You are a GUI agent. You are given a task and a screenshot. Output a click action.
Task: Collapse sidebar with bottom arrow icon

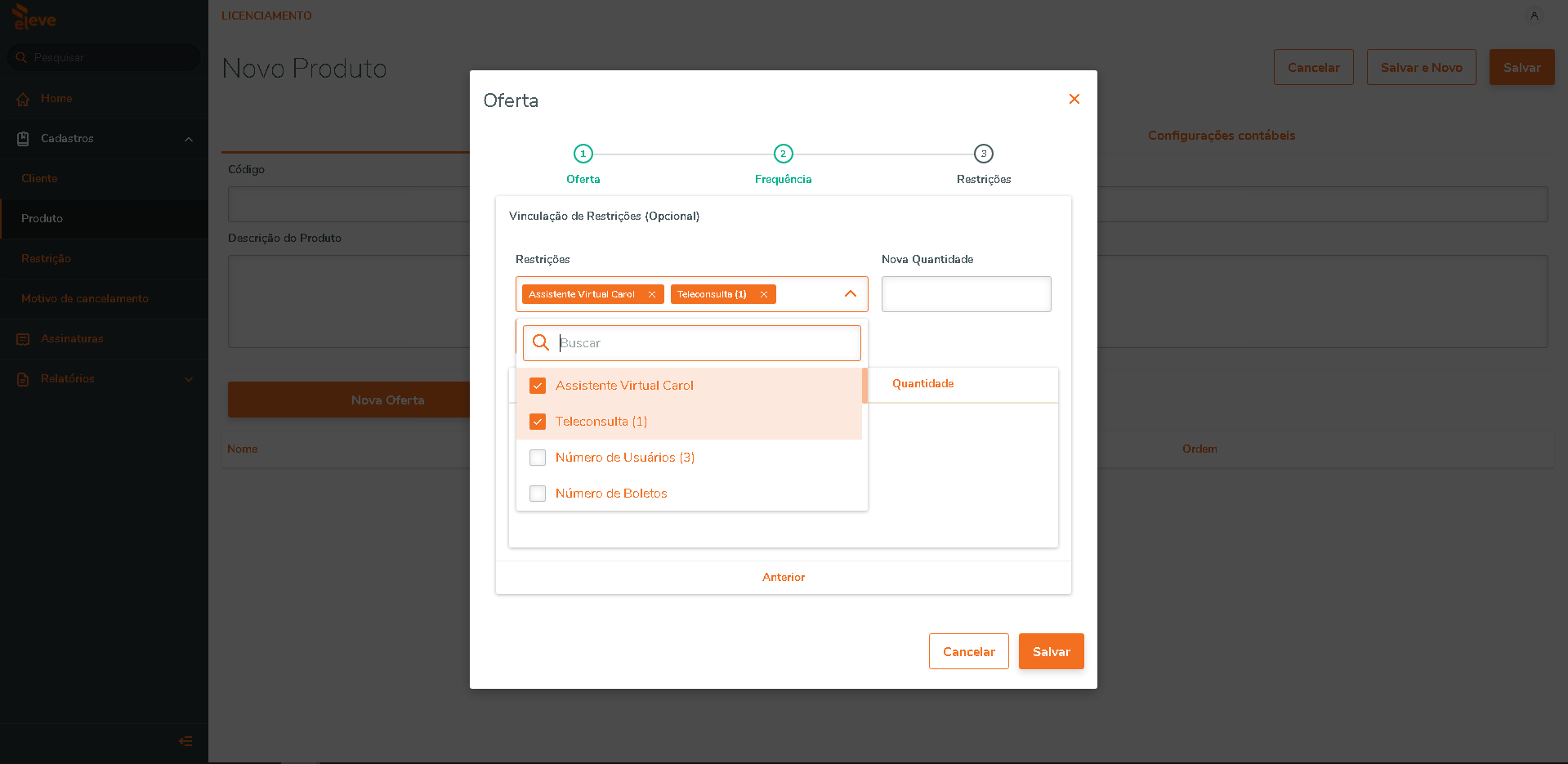[185, 741]
